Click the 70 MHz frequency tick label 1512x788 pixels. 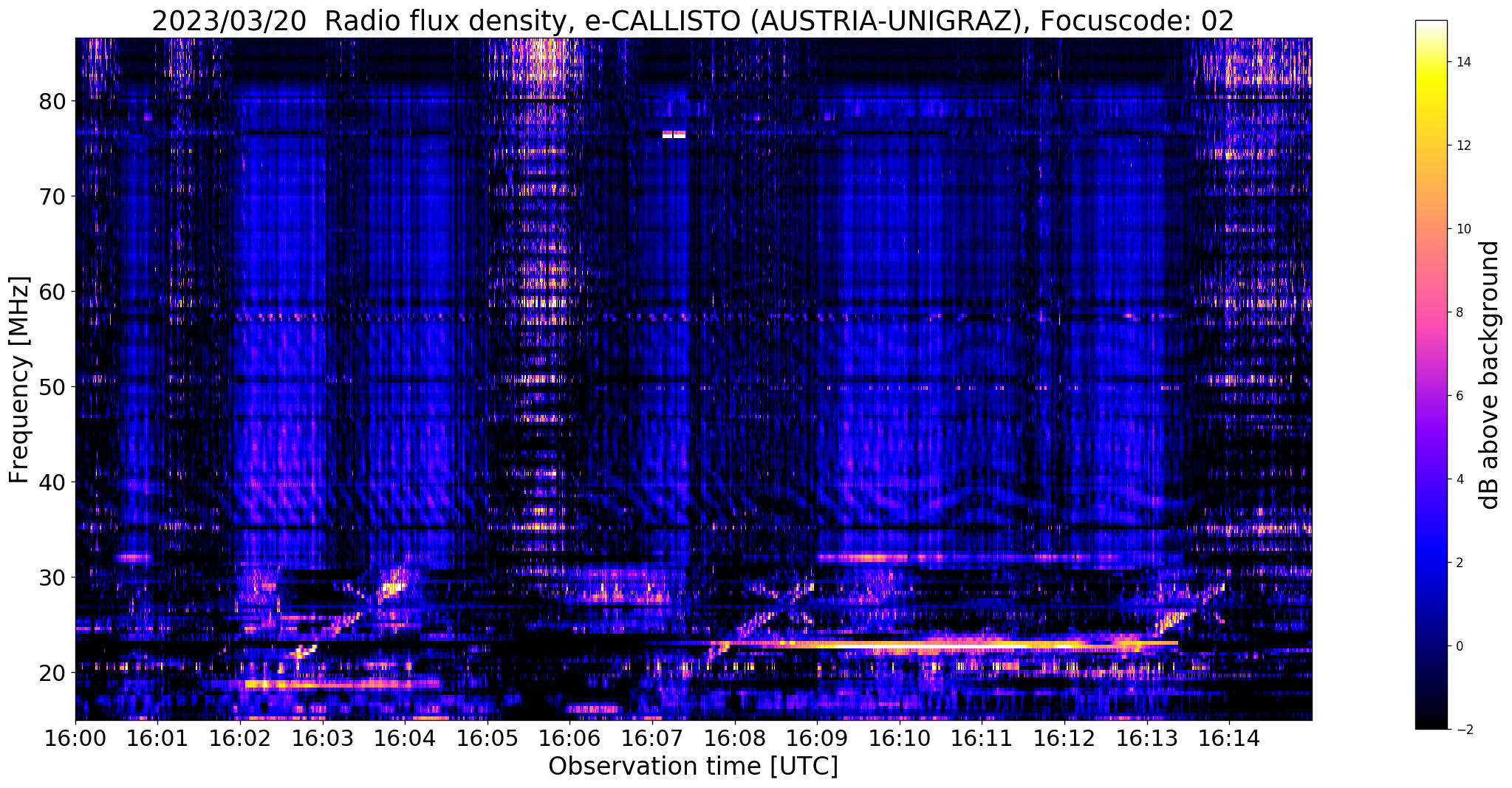[52, 196]
